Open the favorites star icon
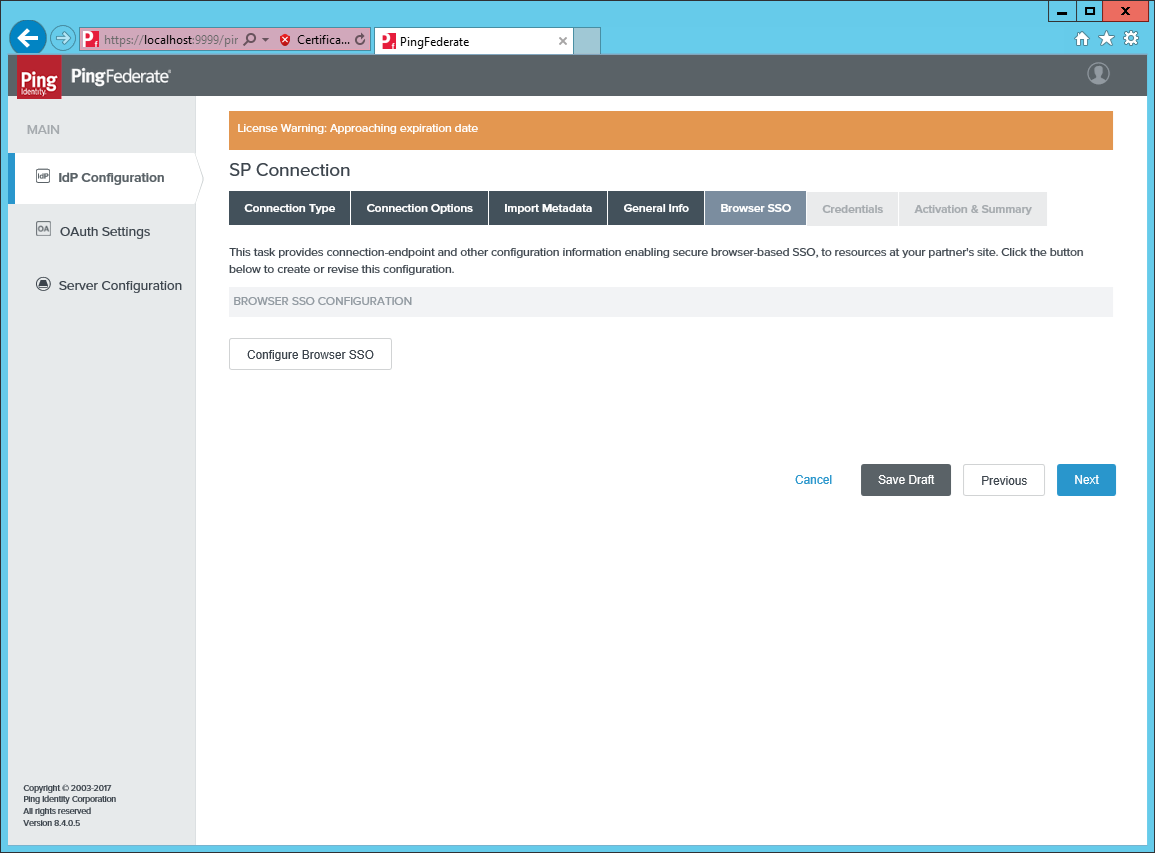 [x=1106, y=38]
